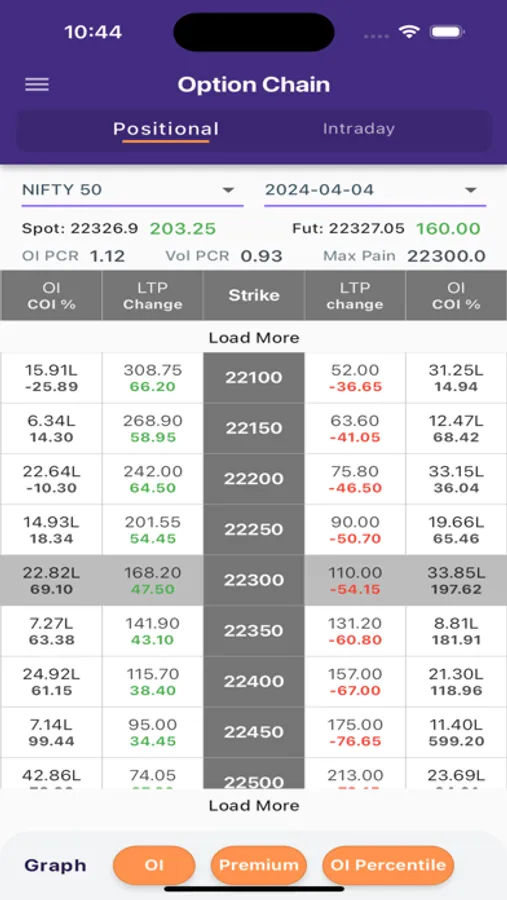Tap the put LTP cell 175.00
The width and height of the screenshot is (507, 900).
355,731
